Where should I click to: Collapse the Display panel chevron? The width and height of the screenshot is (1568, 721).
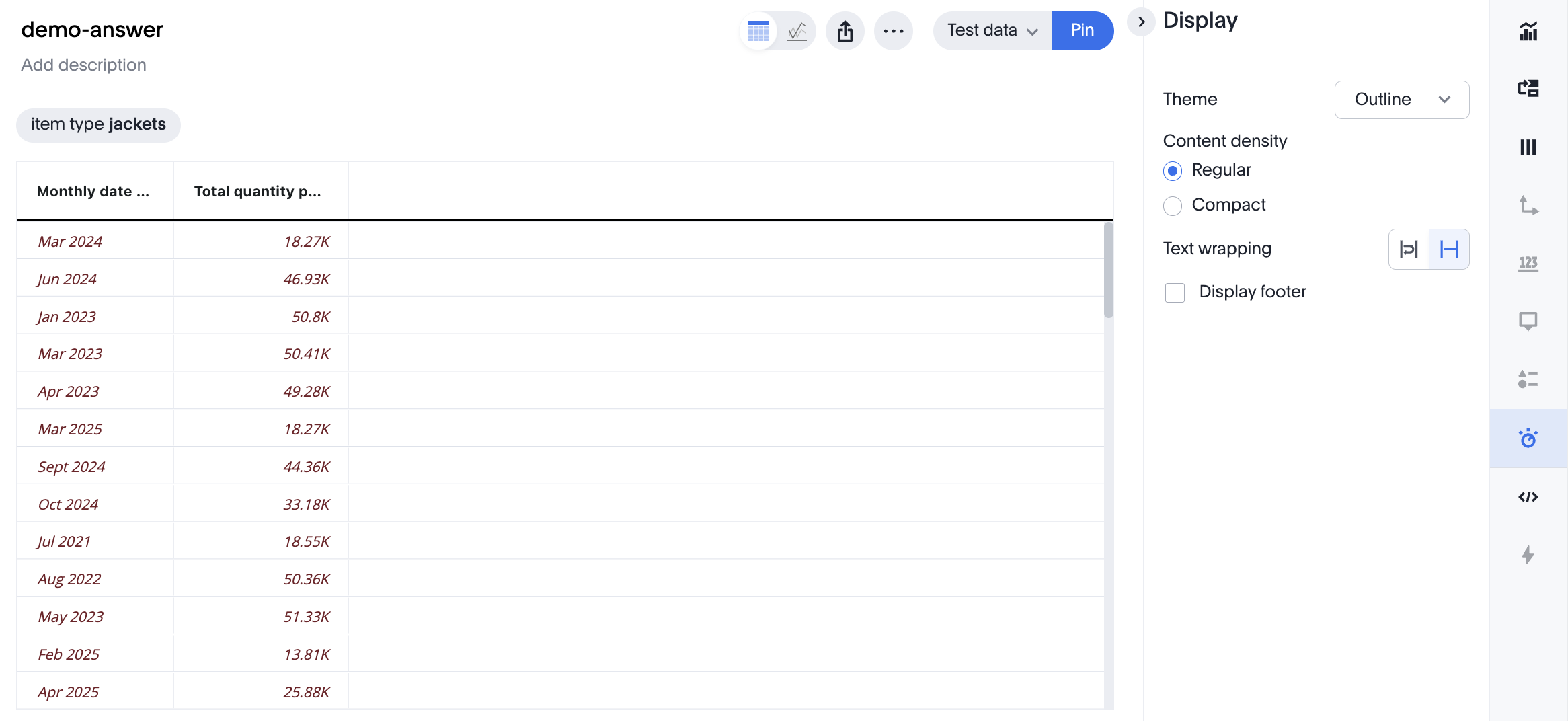pos(1141,22)
